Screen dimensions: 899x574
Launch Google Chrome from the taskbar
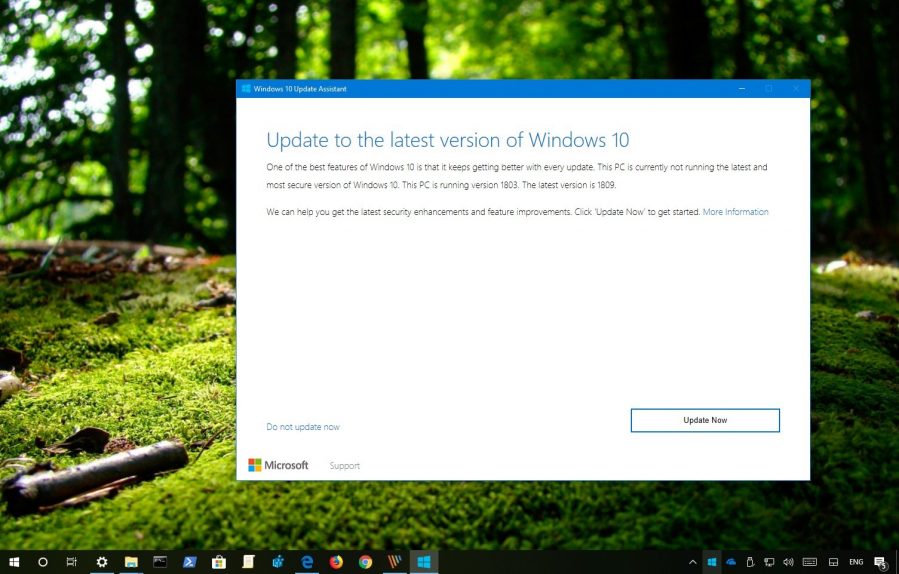point(365,562)
